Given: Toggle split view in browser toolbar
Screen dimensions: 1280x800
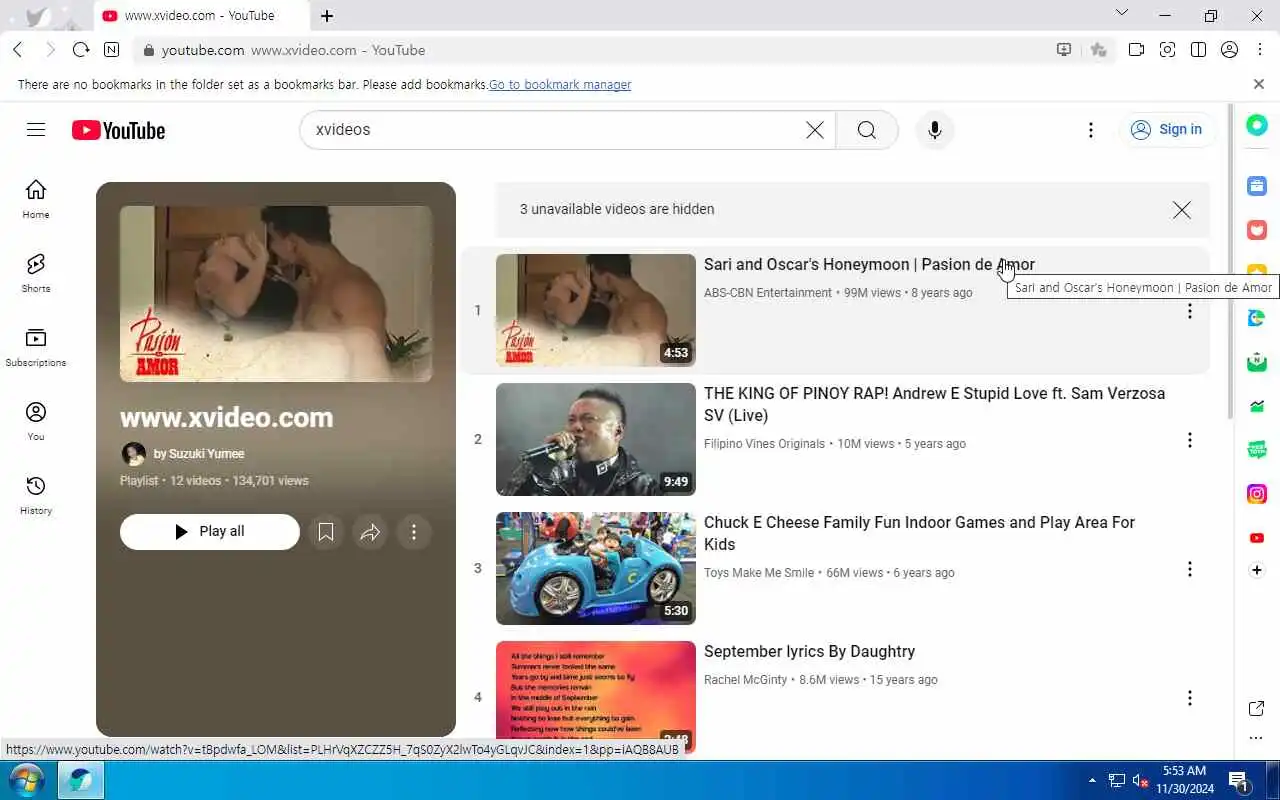Looking at the screenshot, I should point(1198,50).
